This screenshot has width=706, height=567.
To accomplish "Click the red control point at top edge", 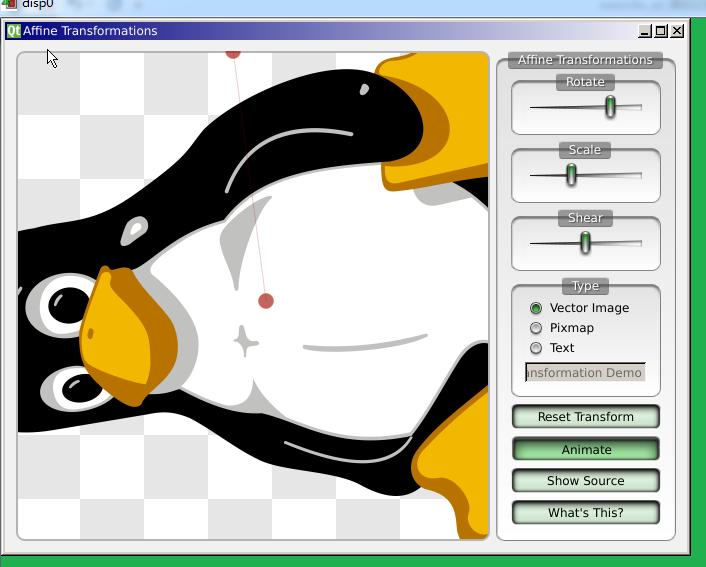I will [x=233, y=54].
